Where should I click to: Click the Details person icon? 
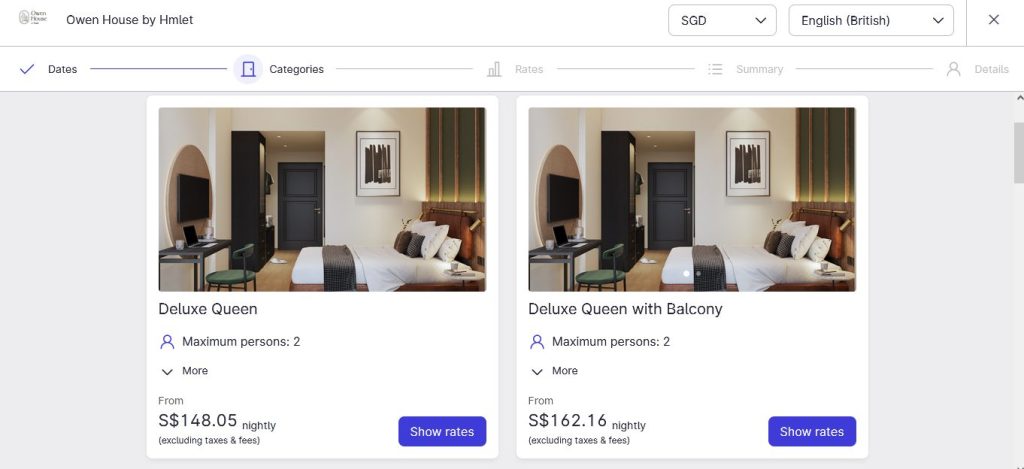[954, 69]
